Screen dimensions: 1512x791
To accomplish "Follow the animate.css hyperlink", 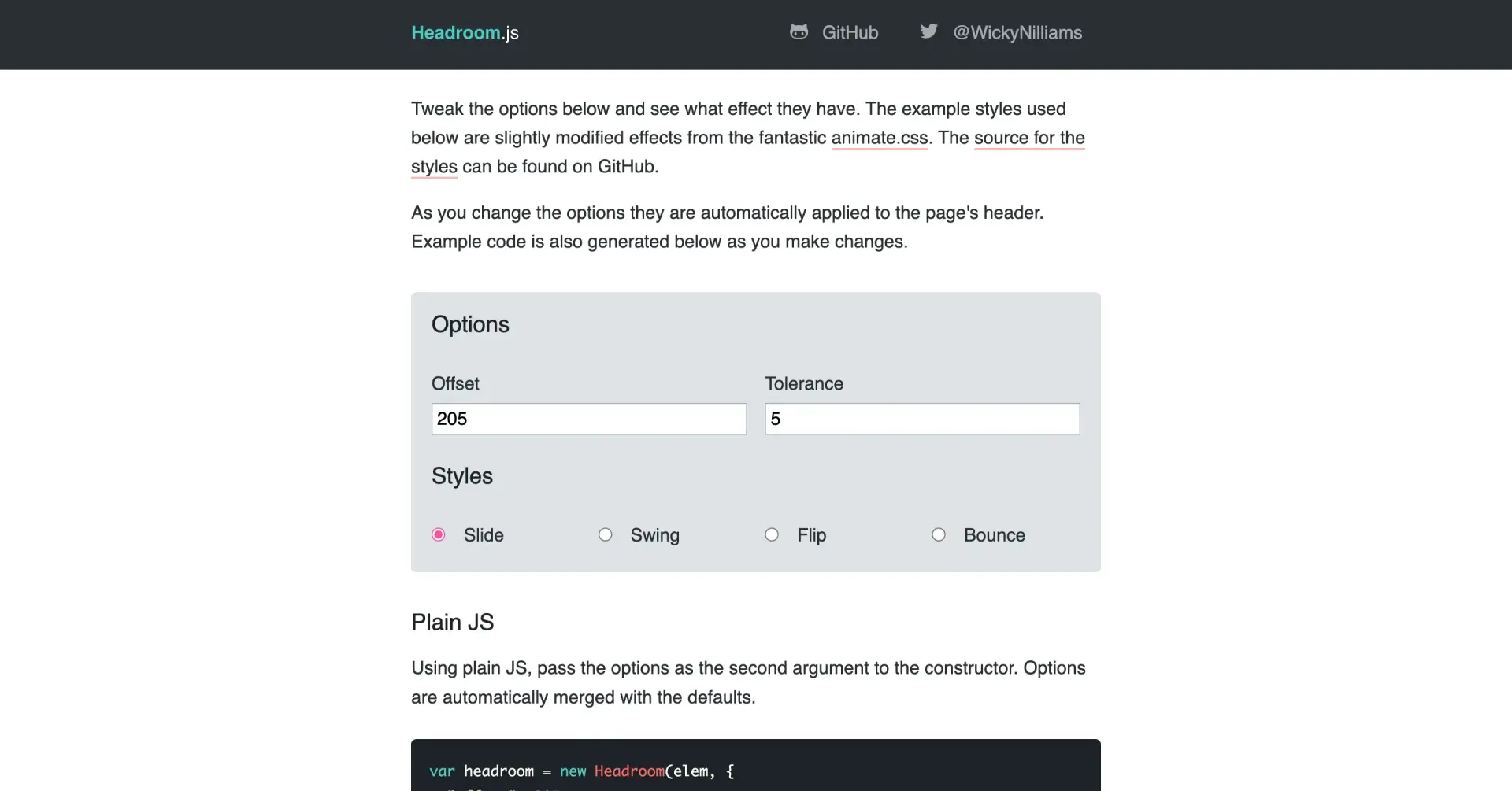I will pyautogui.click(x=879, y=138).
